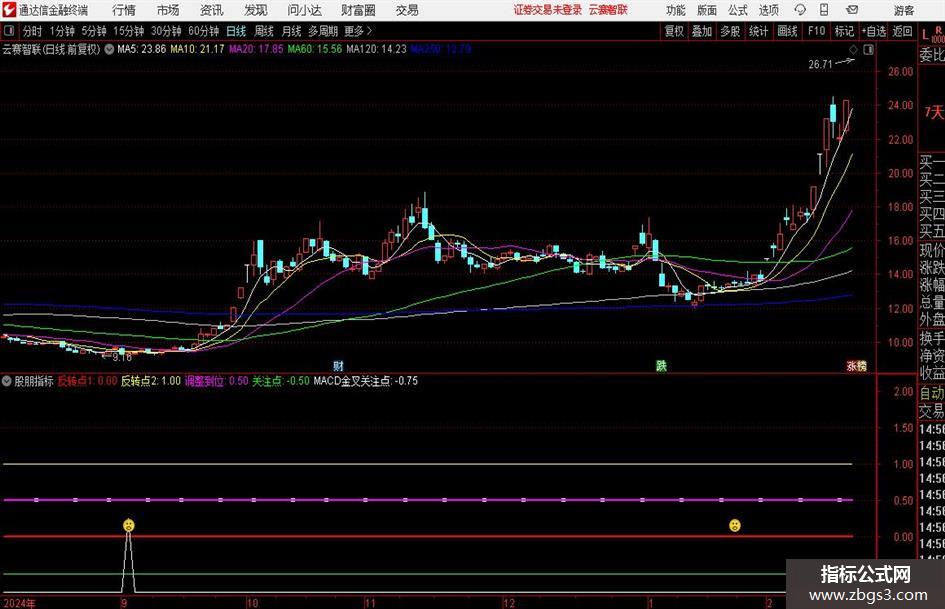Image resolution: width=945 pixels, height=609 pixels.
Task: Toggle the right panel icon atop chart
Action: pyautogui.click(x=868, y=50)
